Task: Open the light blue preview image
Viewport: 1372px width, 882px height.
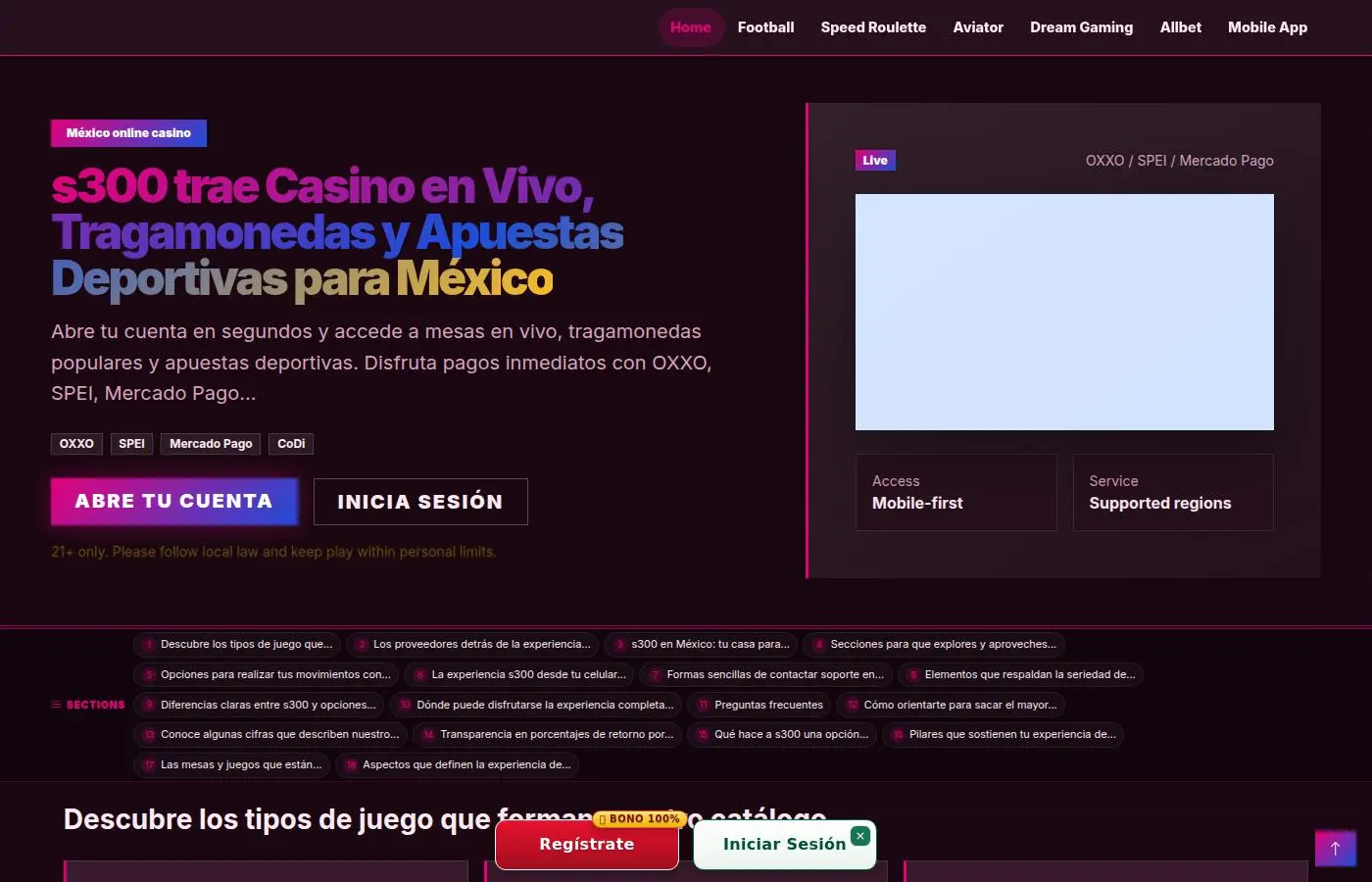Action: (x=1064, y=312)
